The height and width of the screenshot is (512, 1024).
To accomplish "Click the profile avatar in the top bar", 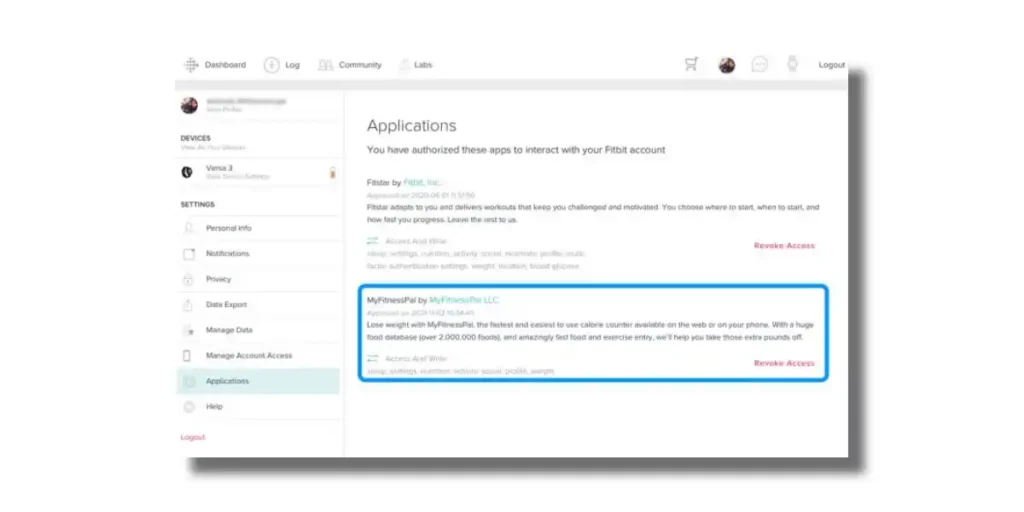I will point(727,65).
